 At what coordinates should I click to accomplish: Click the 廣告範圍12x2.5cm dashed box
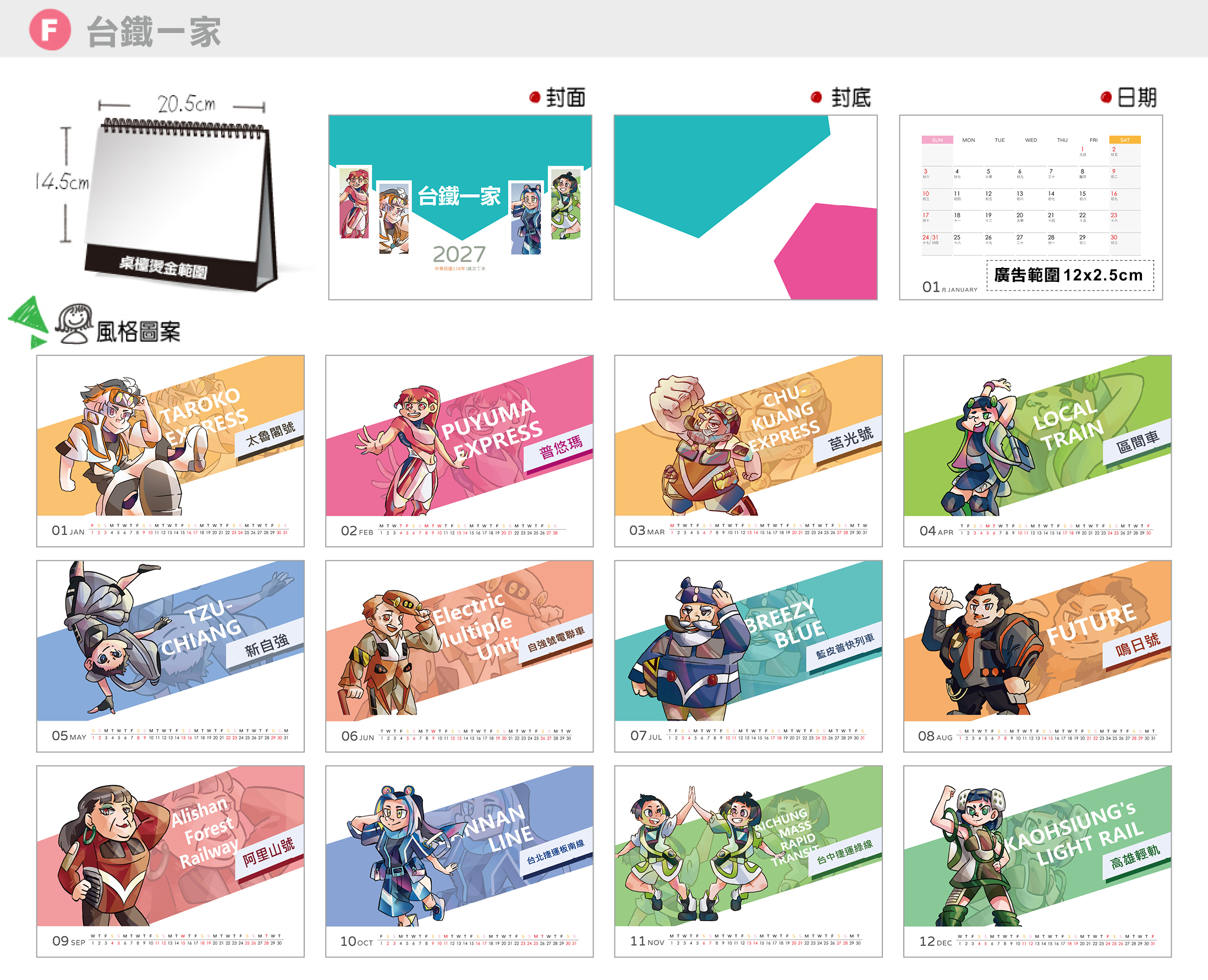click(1070, 275)
